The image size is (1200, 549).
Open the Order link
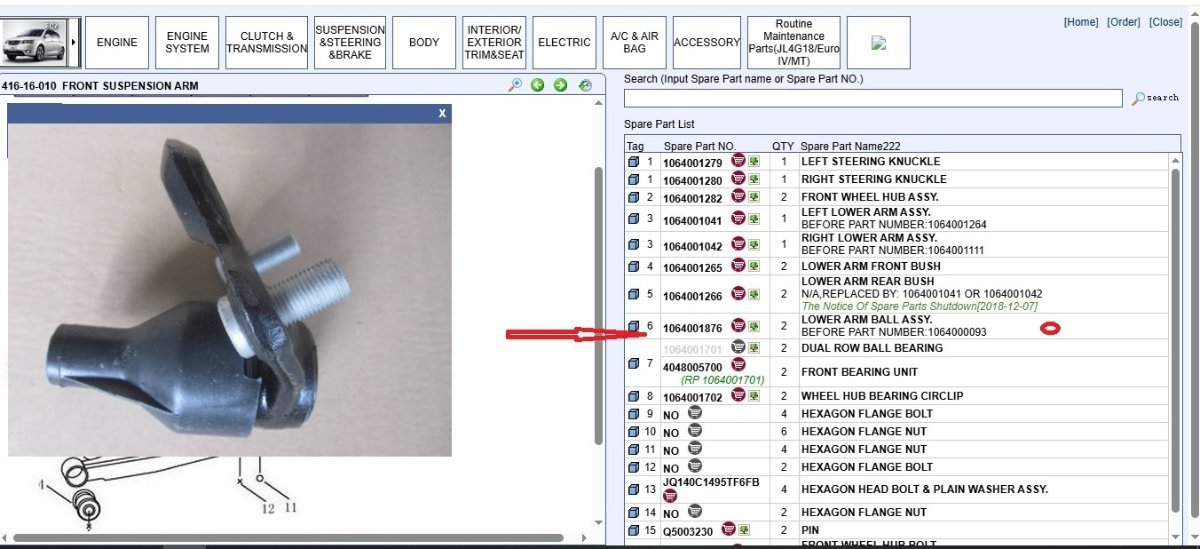click(x=1124, y=22)
